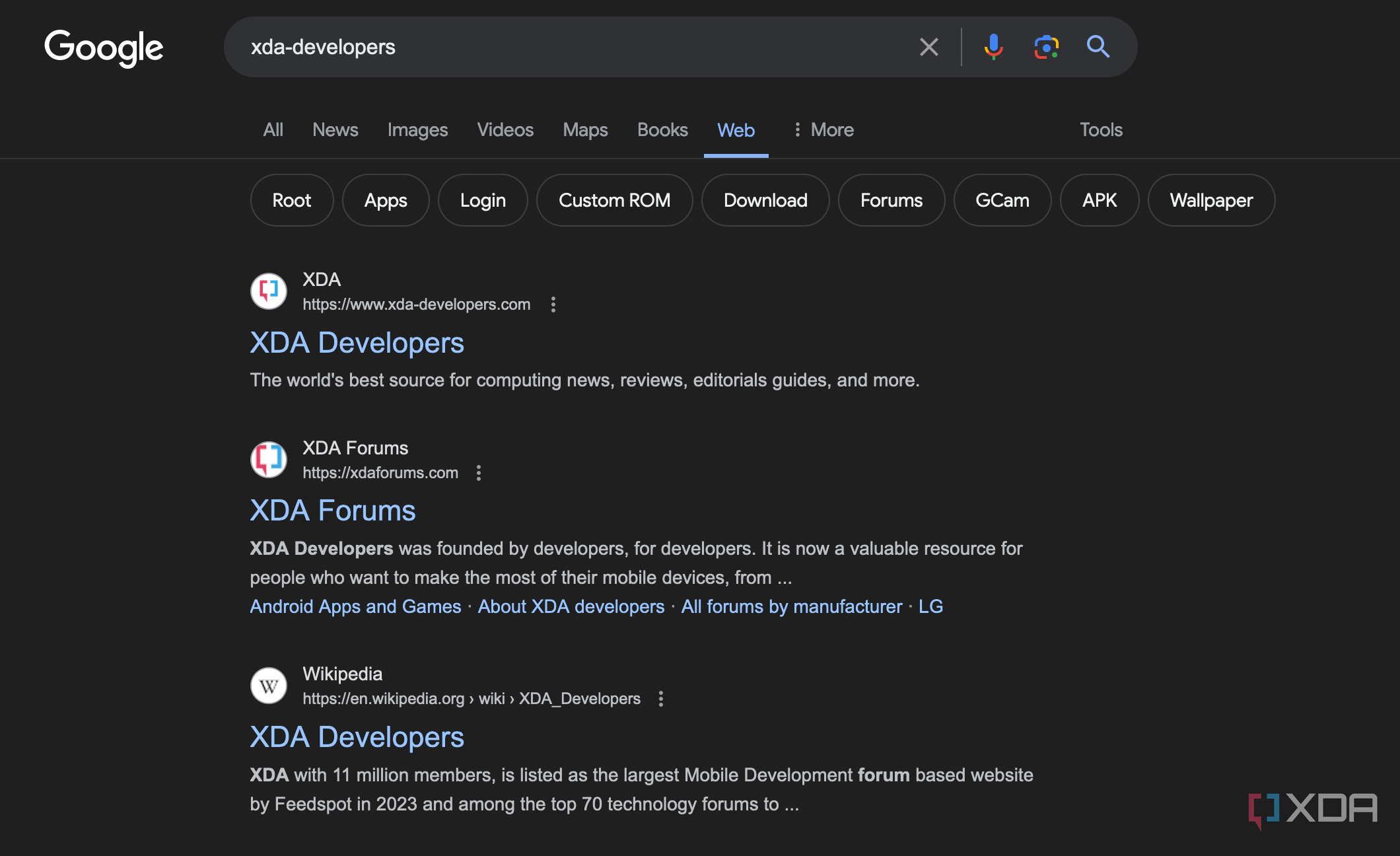Click the search magnifier icon
Image resolution: width=1400 pixels, height=856 pixels.
1098,47
